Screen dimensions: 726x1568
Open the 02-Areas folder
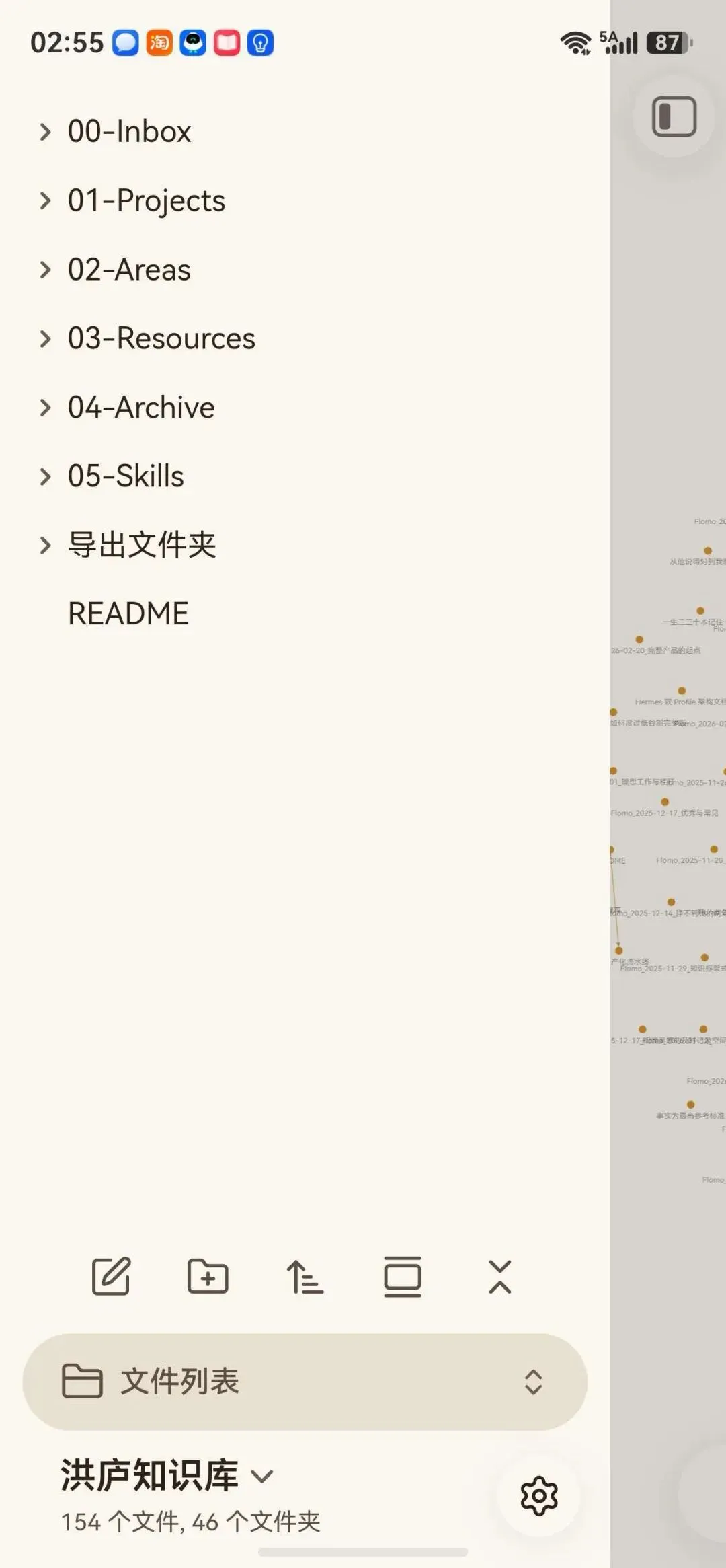(x=129, y=270)
